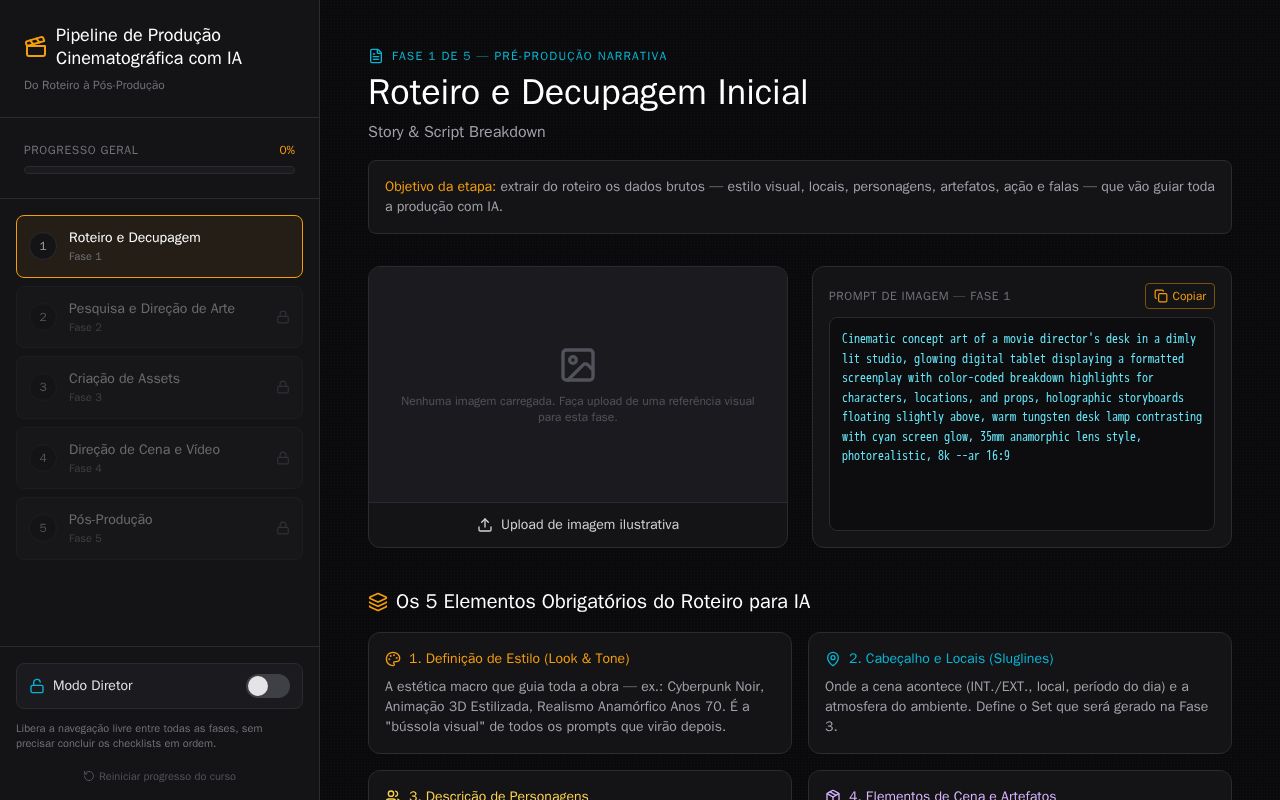Click the empty image preview area
This screenshot has width=1280, height=800.
click(578, 385)
